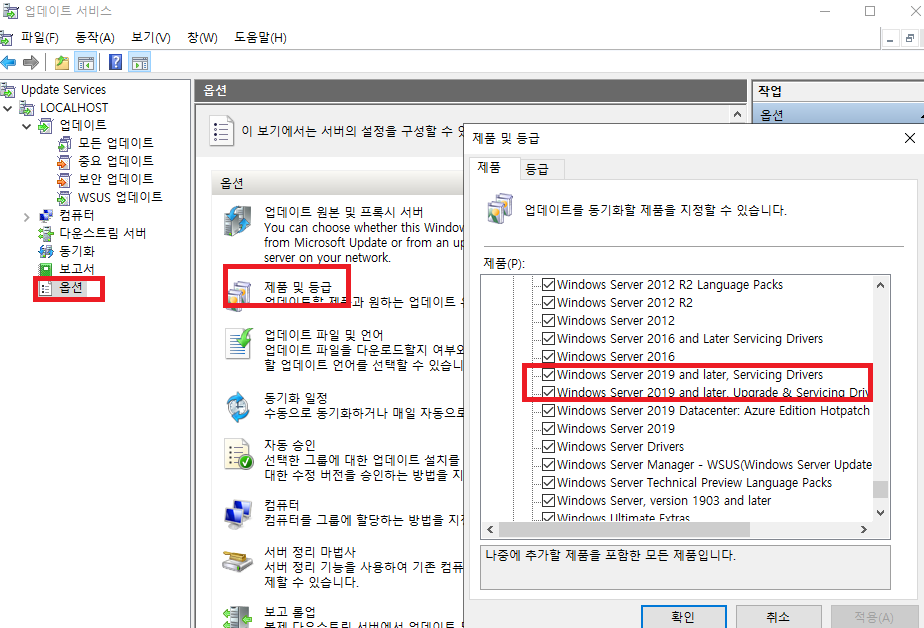Expand the 컴퓨터 tree node

27,217
